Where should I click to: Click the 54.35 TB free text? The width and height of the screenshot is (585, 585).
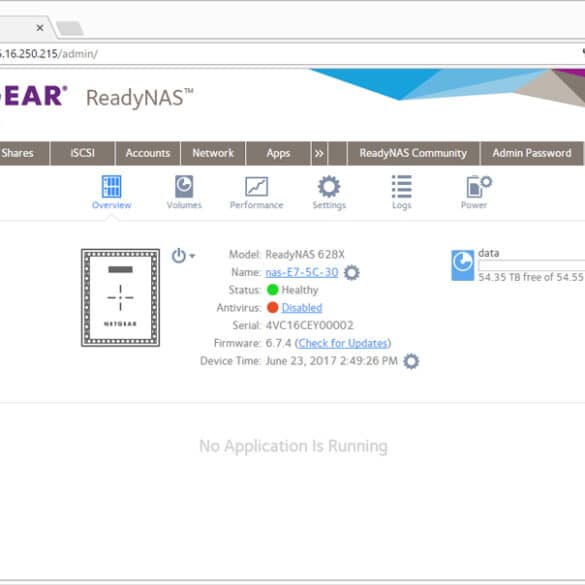tap(532, 277)
